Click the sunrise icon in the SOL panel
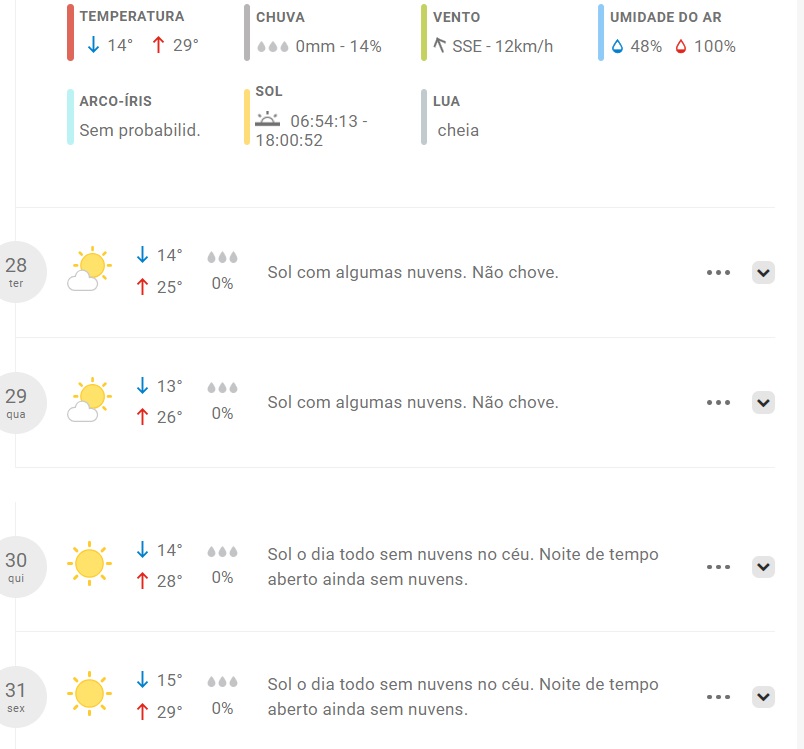 pyautogui.click(x=268, y=119)
